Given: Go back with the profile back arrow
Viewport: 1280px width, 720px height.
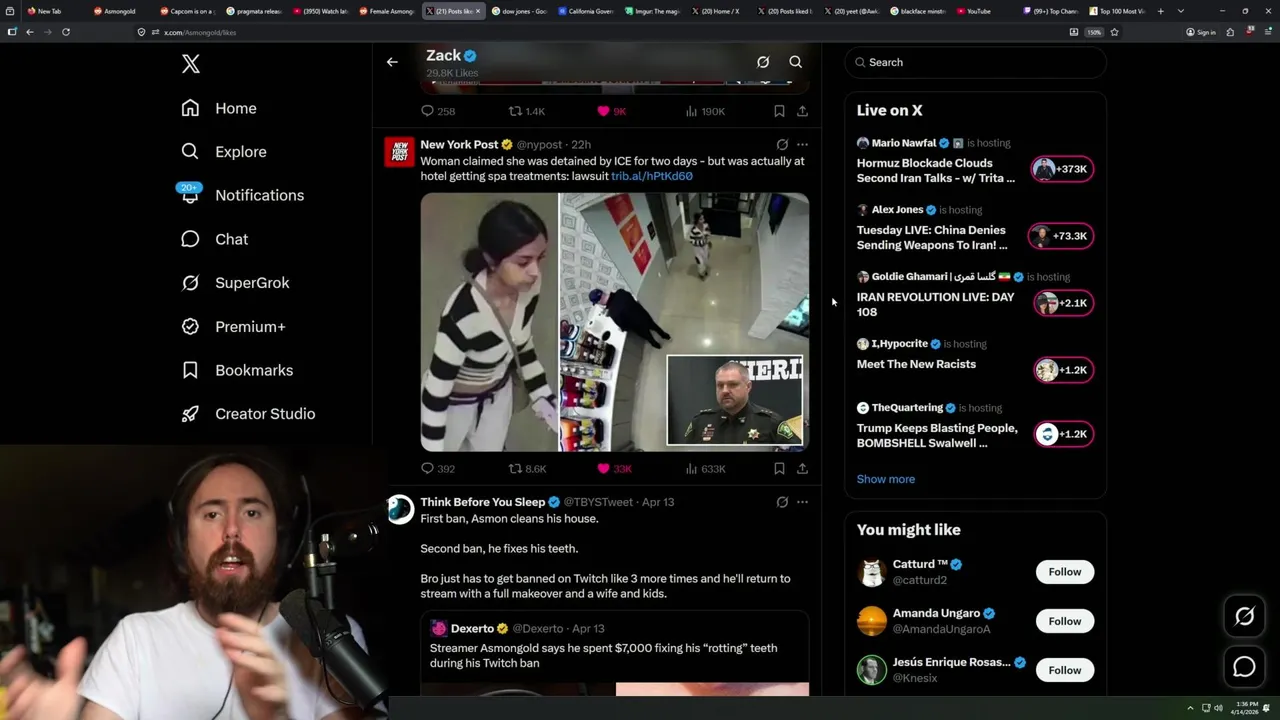Looking at the screenshot, I should click(x=392, y=62).
